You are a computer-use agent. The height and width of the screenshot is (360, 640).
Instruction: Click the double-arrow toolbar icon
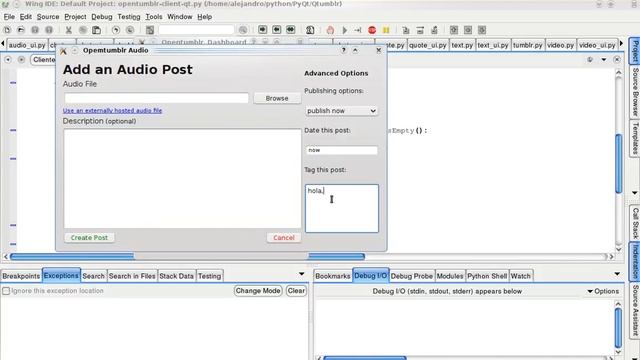(x=290, y=30)
